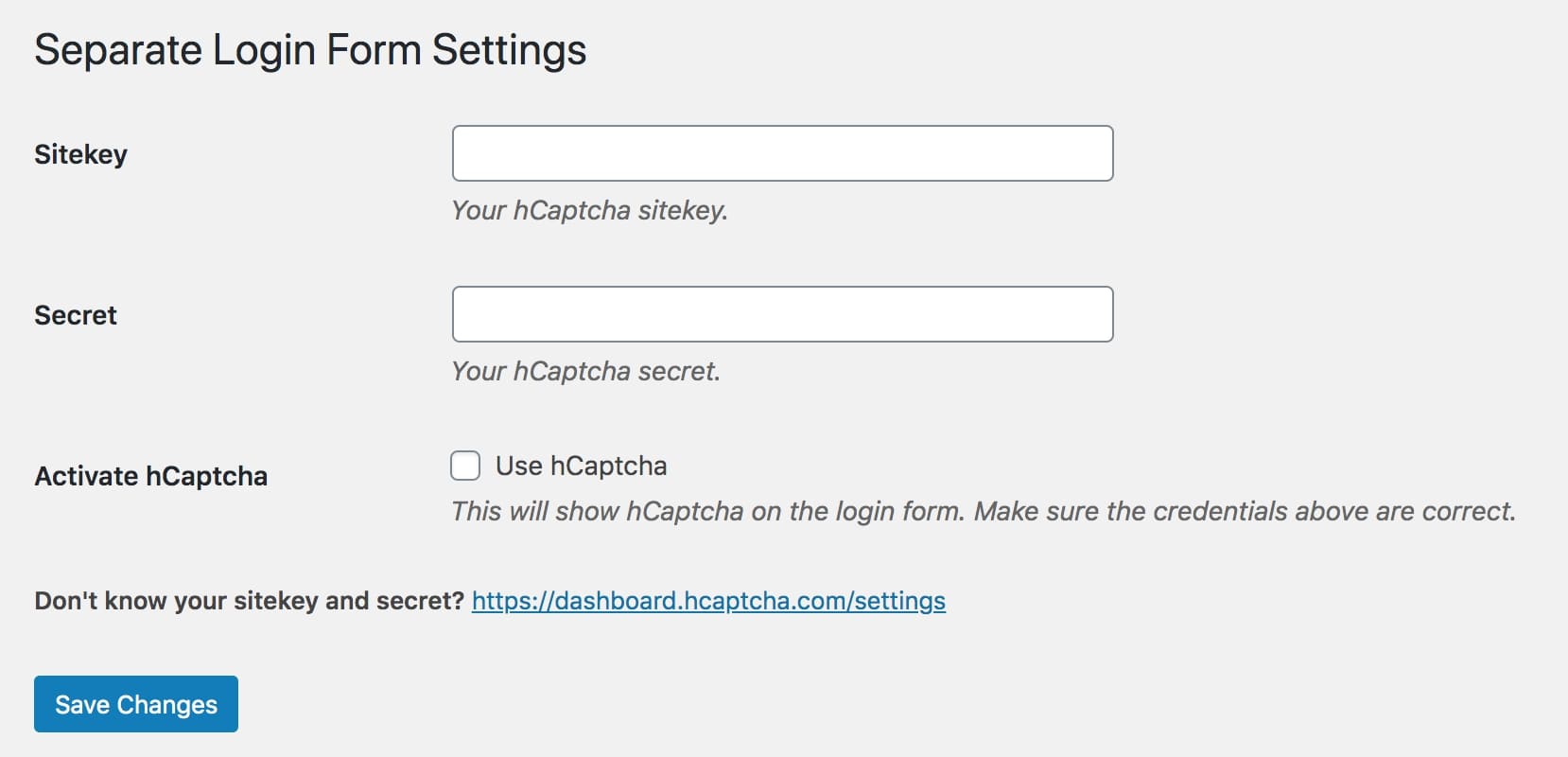The width and height of the screenshot is (1568, 757).
Task: Save the separate login form settings
Action: [135, 703]
